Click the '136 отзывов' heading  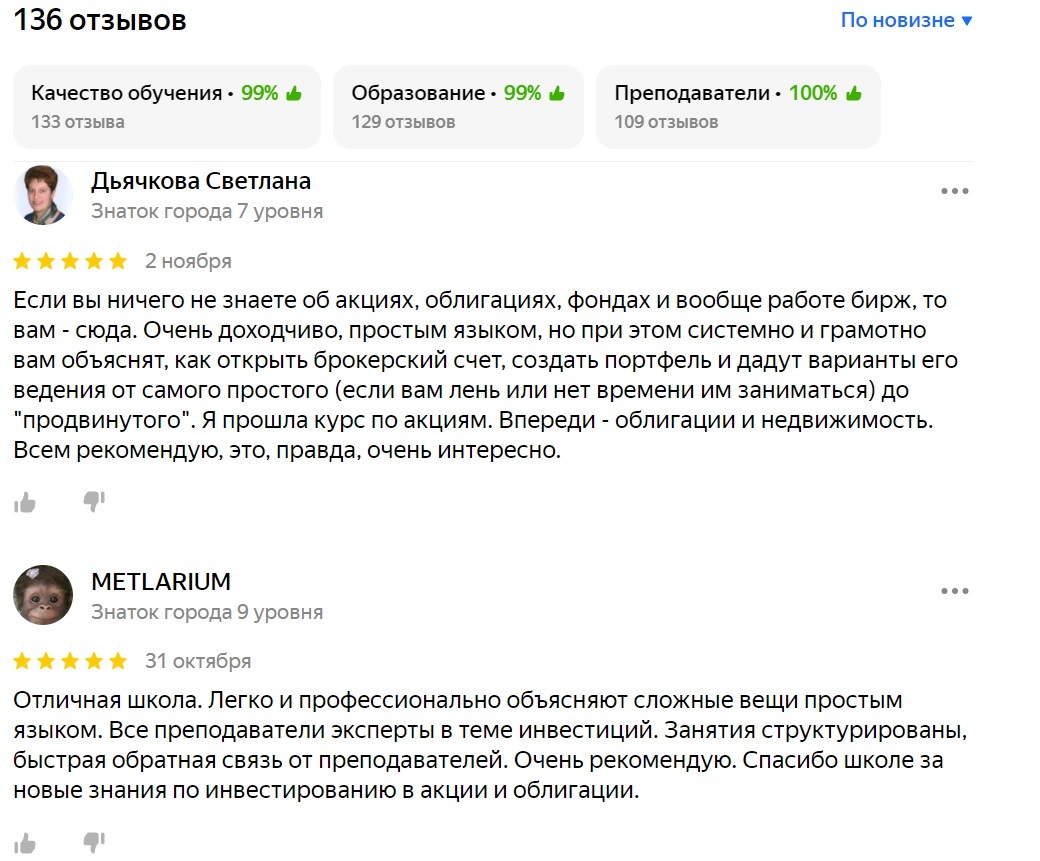99,20
